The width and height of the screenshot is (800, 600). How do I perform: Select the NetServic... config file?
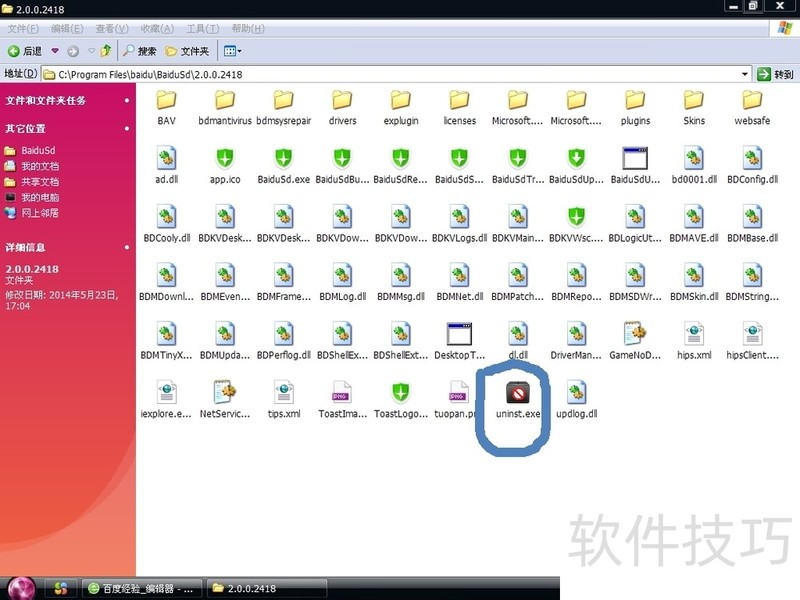(225, 401)
